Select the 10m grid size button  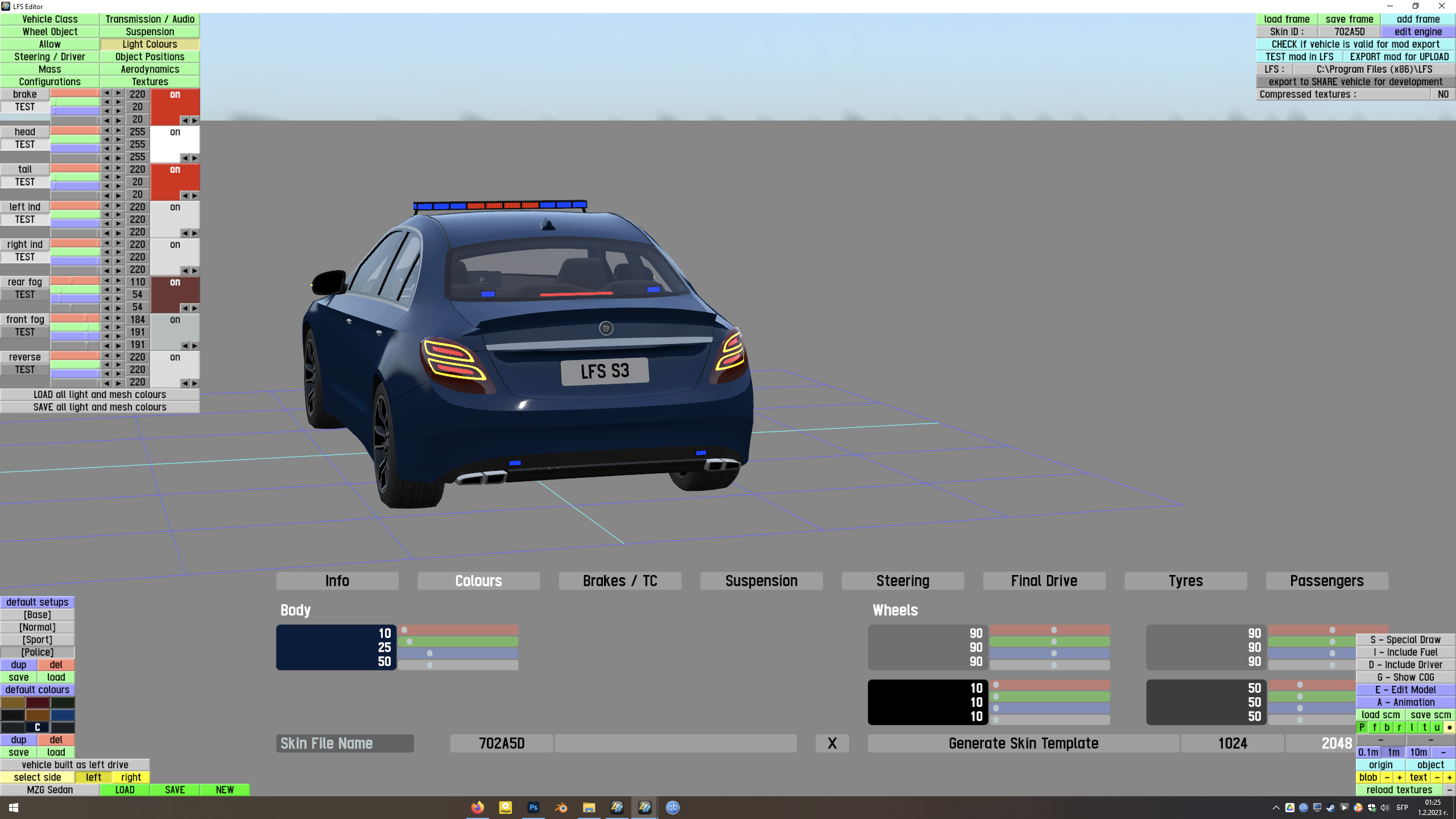(x=1418, y=752)
